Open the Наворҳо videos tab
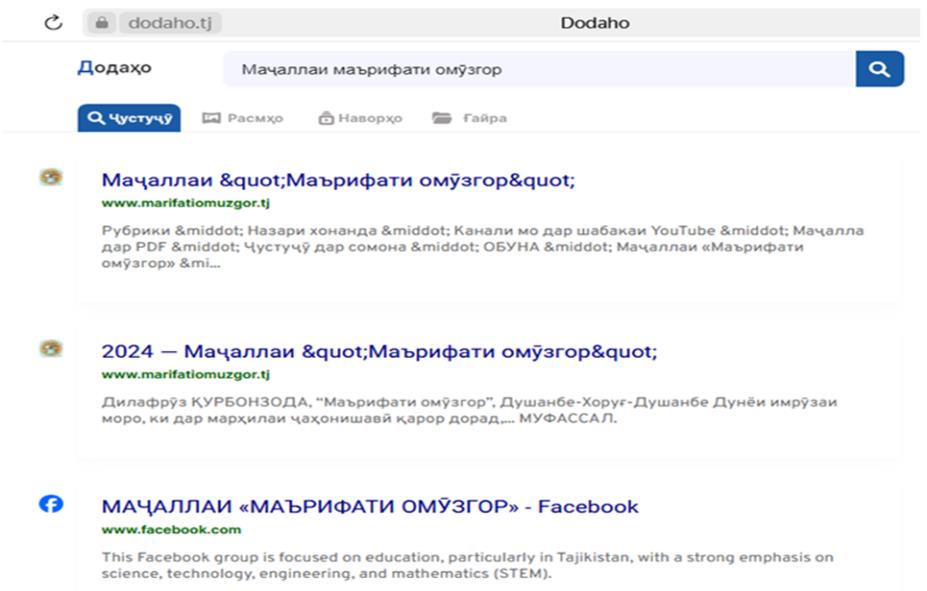Image resolution: width=927 pixels, height=591 pixels. coord(360,118)
